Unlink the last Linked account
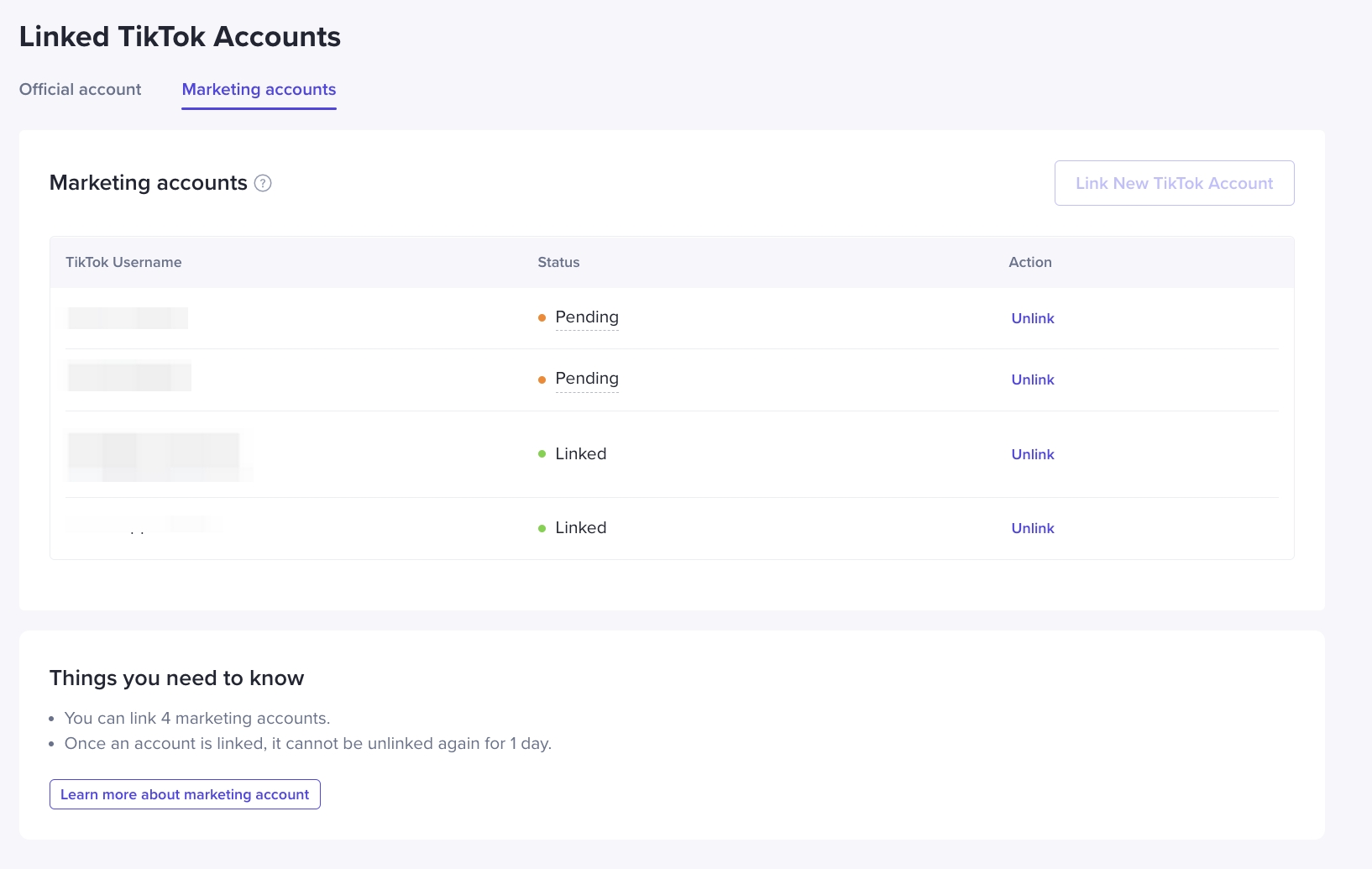The height and width of the screenshot is (869, 1372). [x=1032, y=528]
